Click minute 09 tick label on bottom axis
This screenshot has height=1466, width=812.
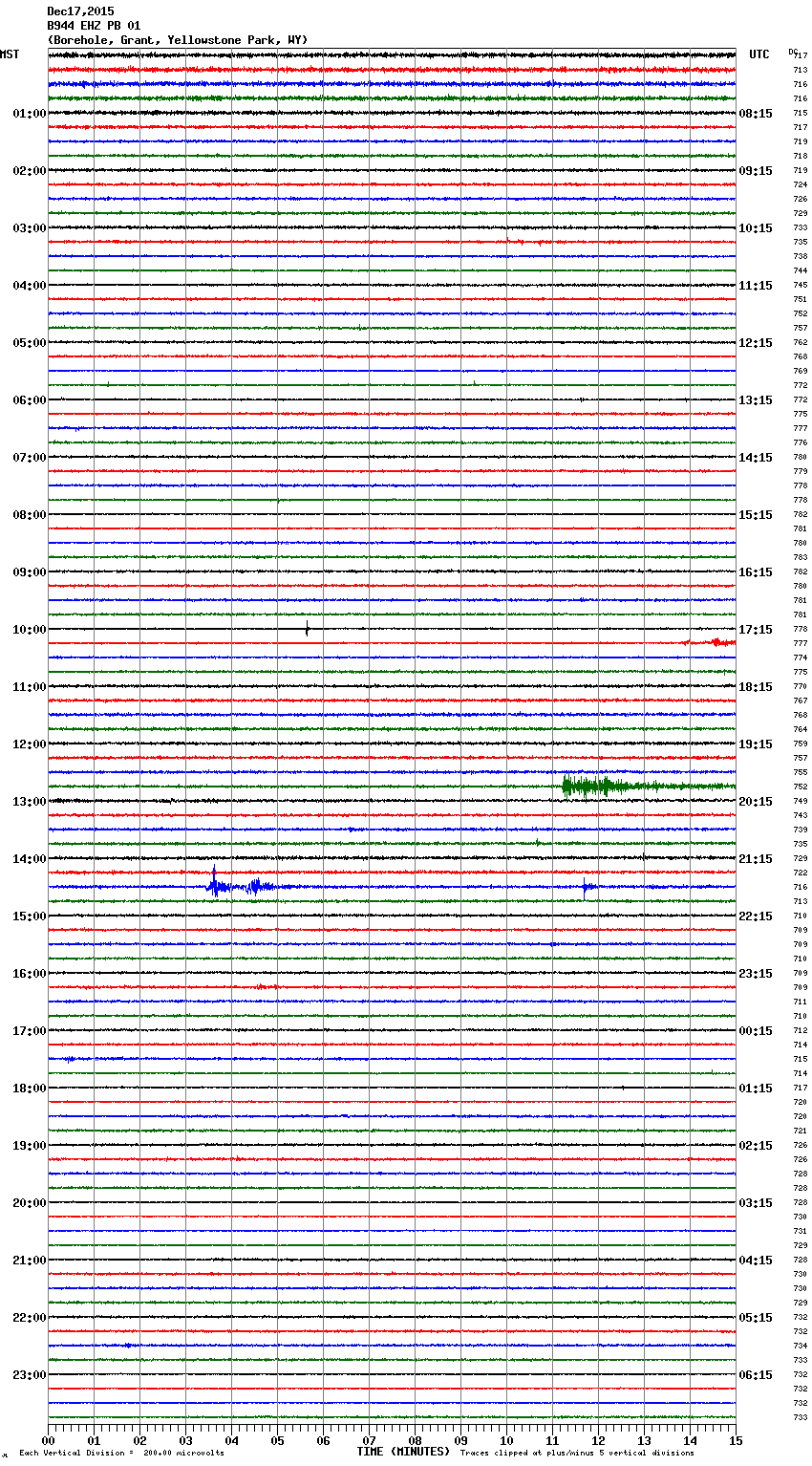[460, 1440]
